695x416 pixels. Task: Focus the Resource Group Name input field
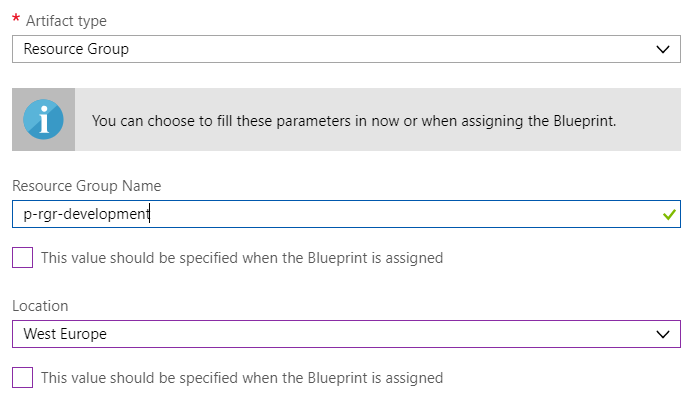(400, 214)
